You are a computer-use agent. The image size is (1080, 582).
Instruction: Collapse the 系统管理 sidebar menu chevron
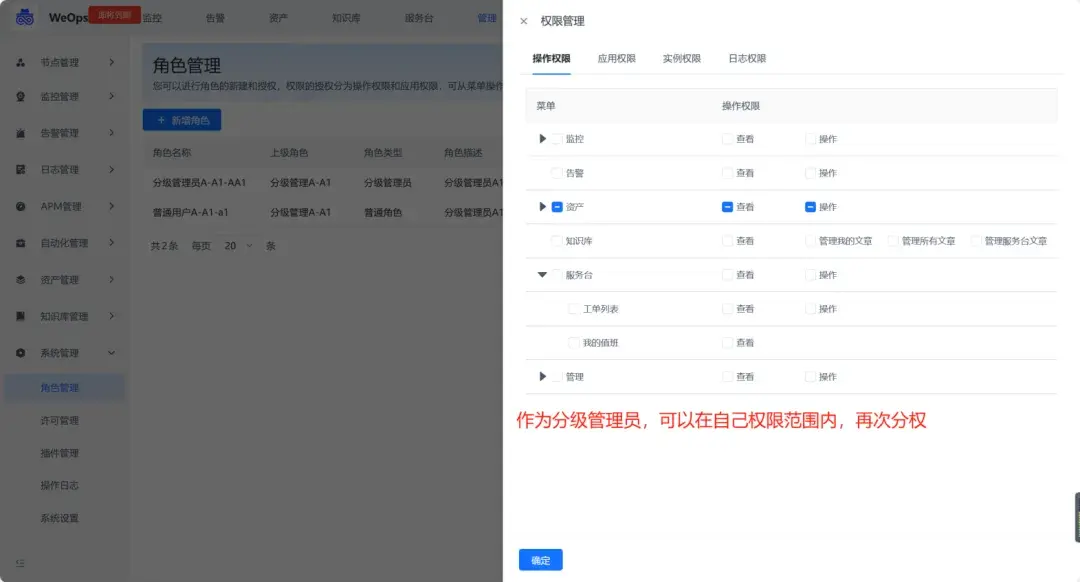pos(112,353)
